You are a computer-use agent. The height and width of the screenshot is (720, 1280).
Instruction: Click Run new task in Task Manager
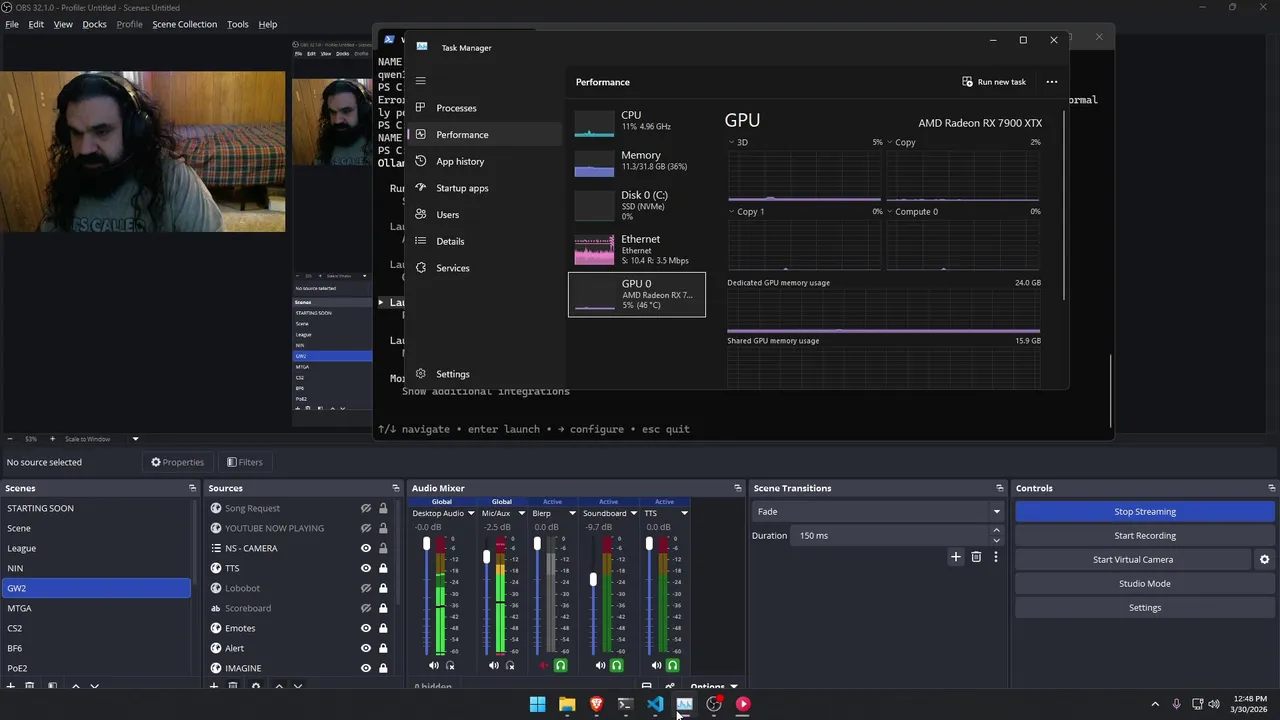[994, 82]
